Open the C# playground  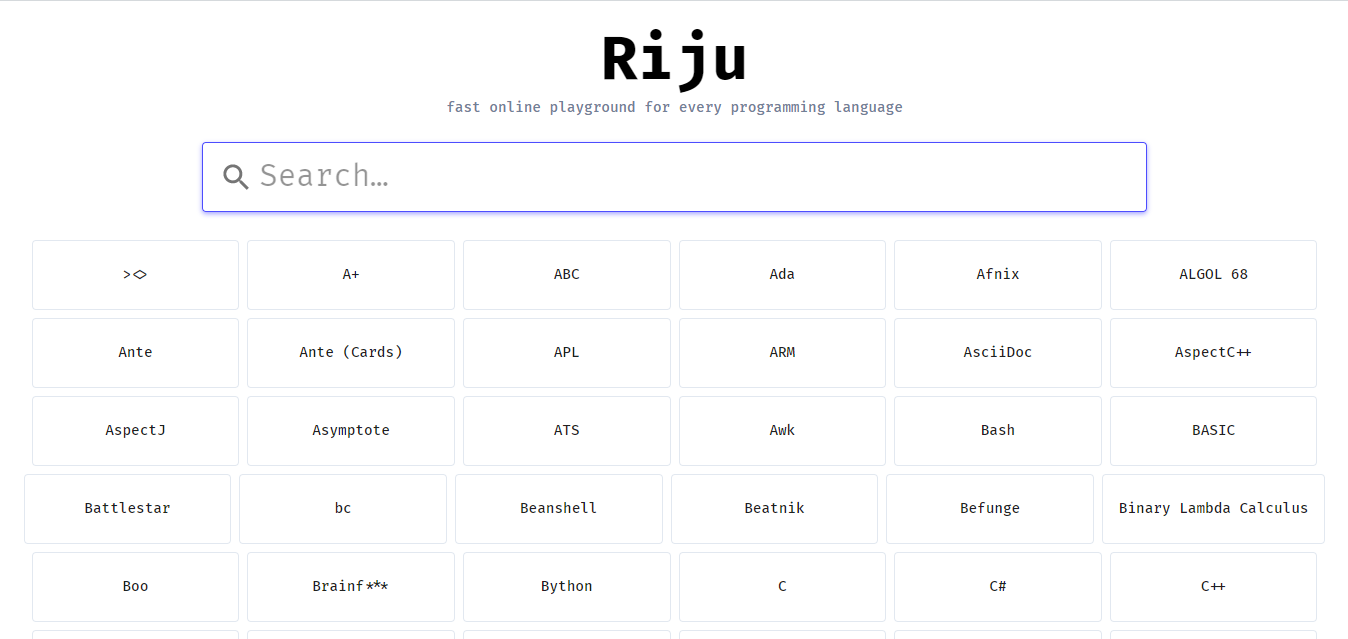tap(998, 587)
